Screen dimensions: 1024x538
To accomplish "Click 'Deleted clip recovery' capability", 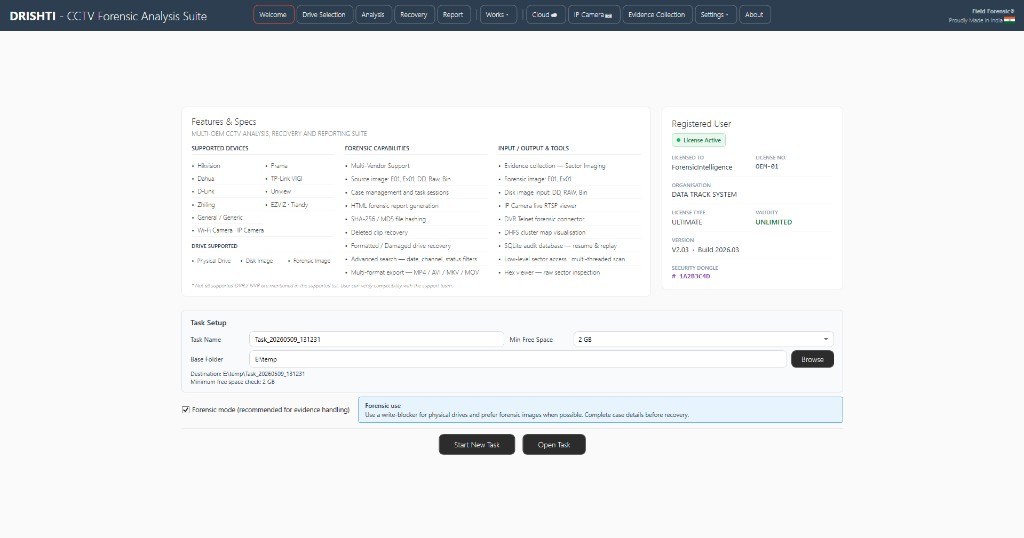I will point(379,232).
